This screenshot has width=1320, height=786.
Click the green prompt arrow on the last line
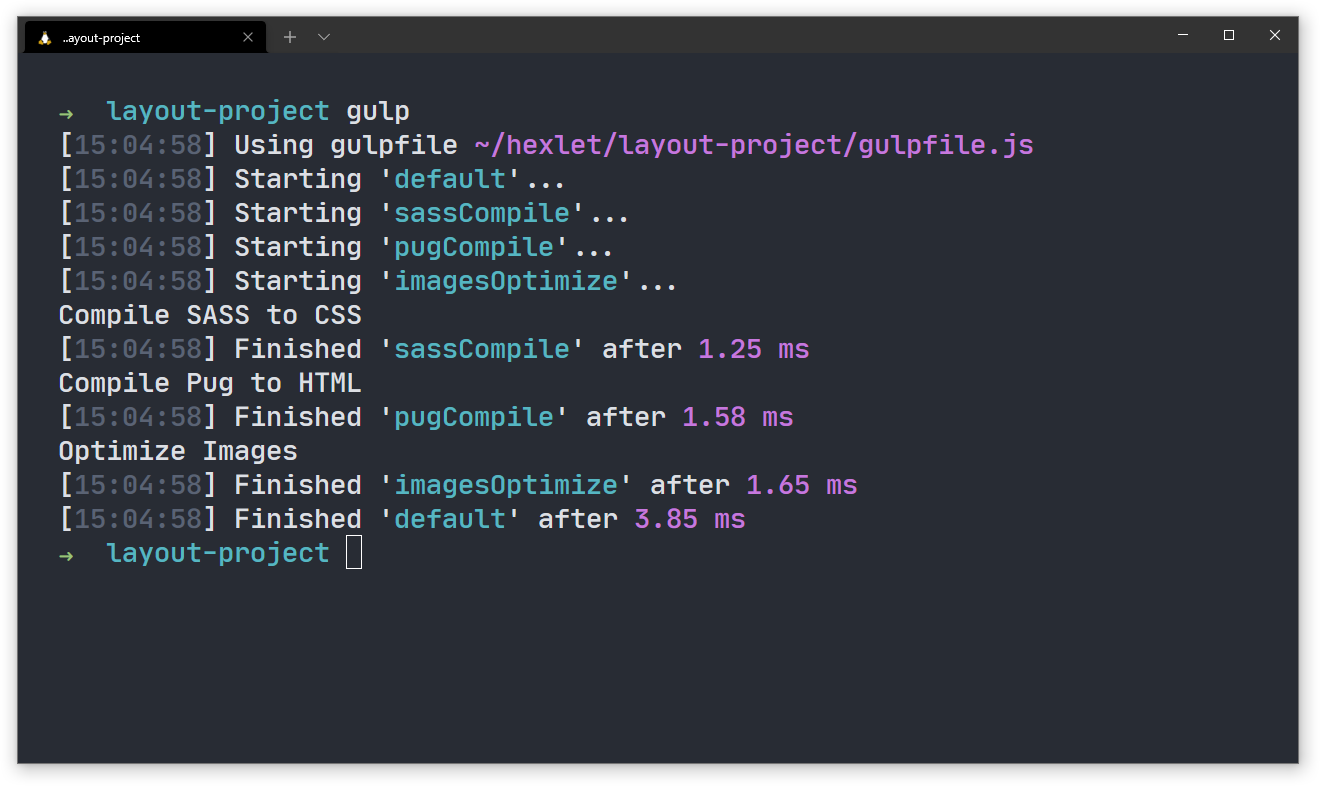click(67, 554)
